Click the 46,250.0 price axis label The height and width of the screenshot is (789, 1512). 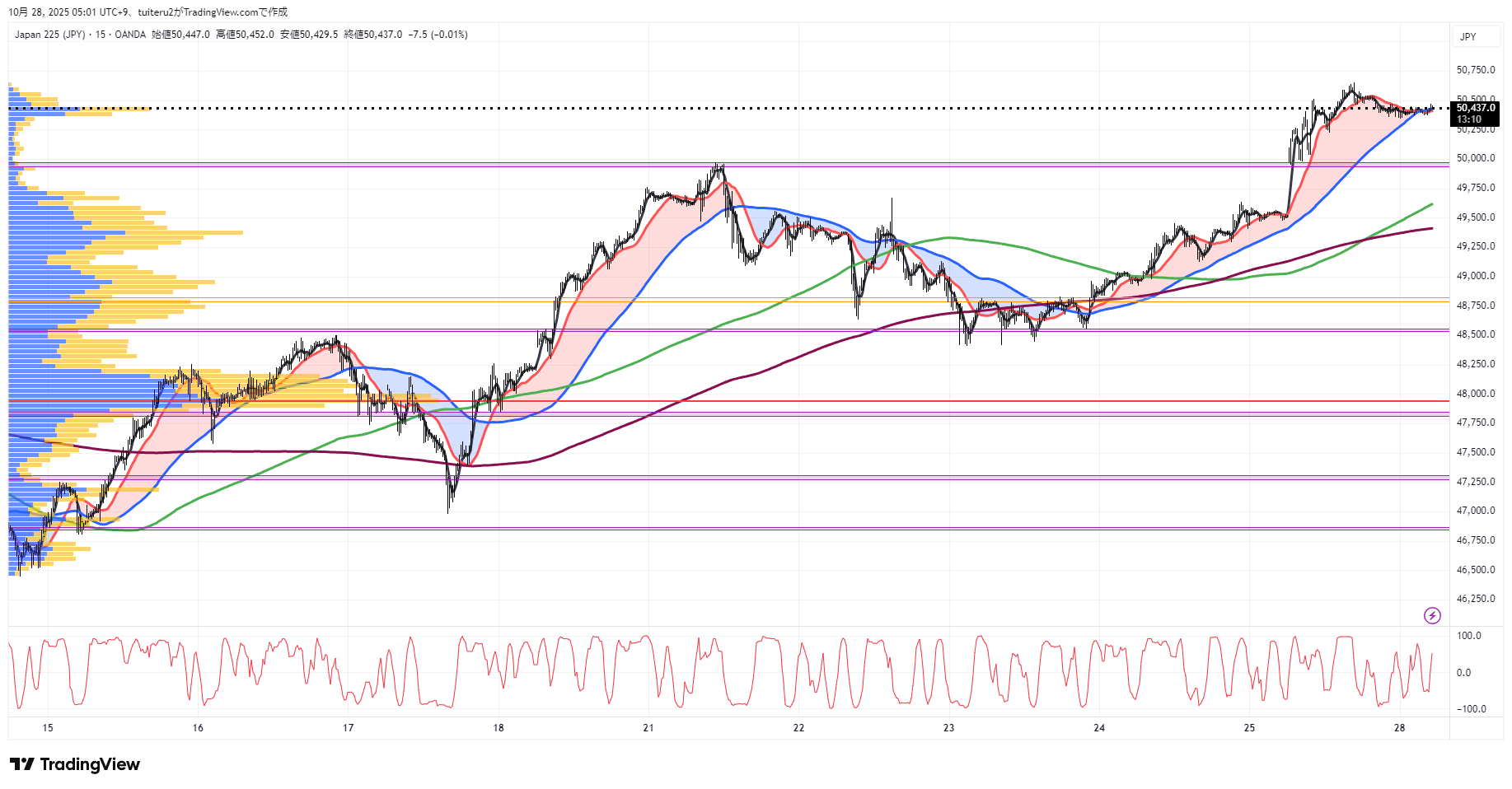(x=1476, y=599)
